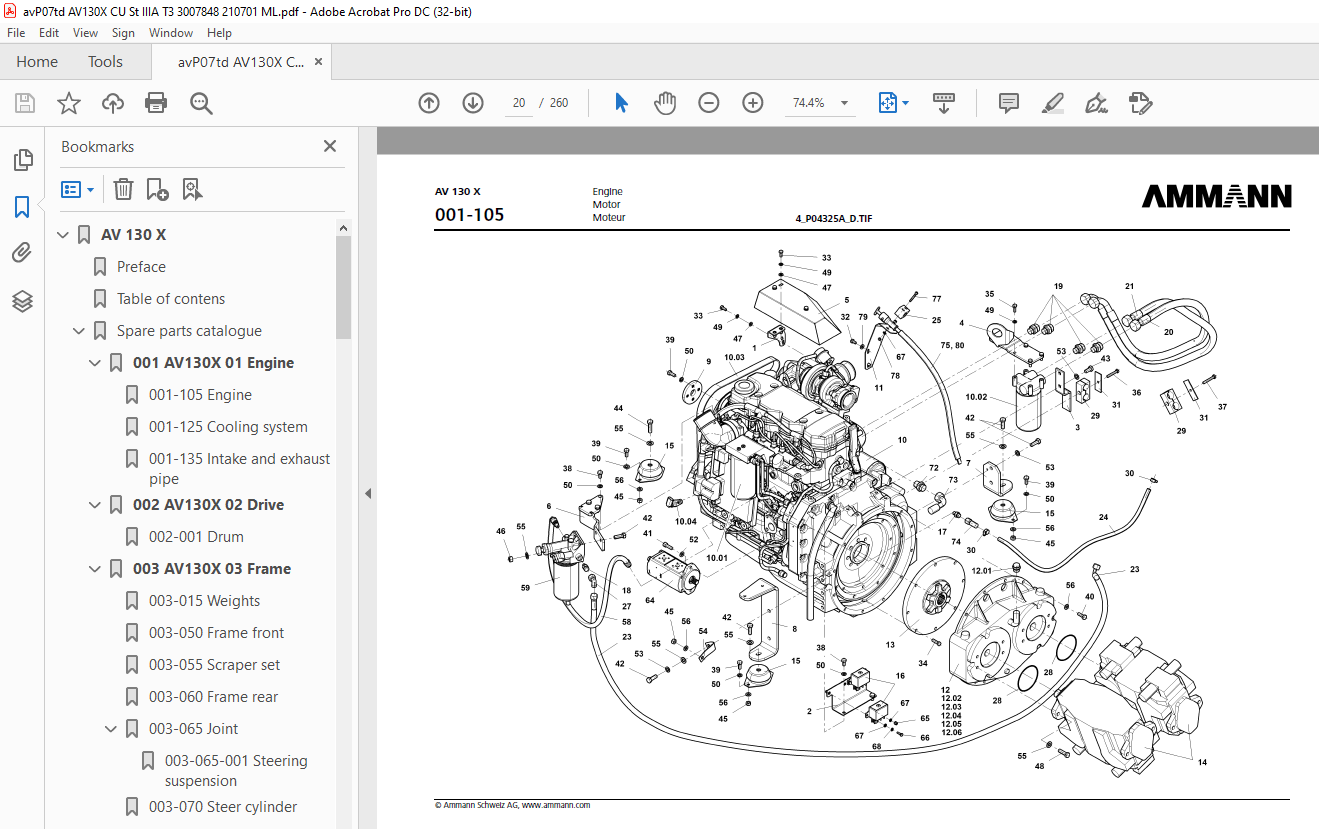Open the View menu

pos(85,33)
